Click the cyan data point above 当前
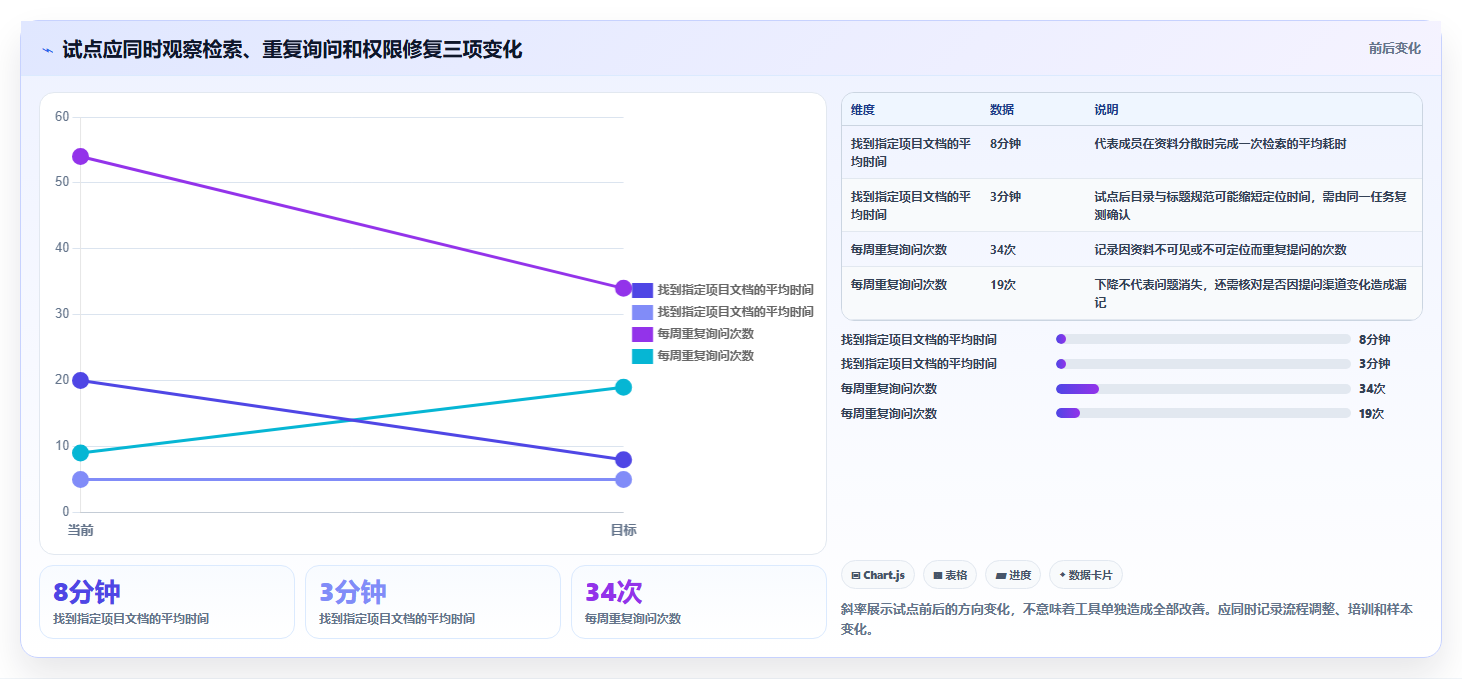 click(80, 453)
